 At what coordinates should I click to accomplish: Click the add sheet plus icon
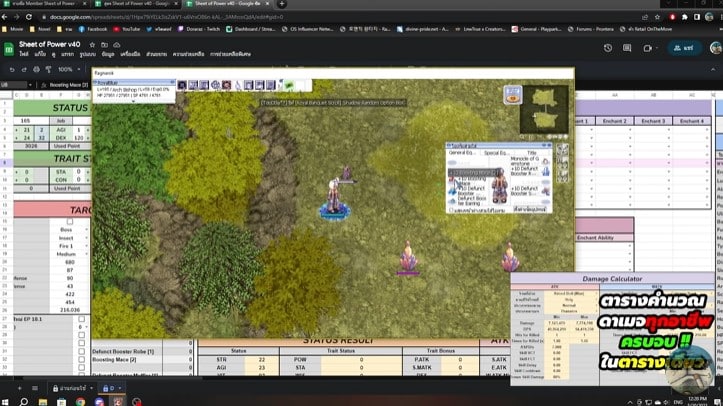tap(19, 388)
